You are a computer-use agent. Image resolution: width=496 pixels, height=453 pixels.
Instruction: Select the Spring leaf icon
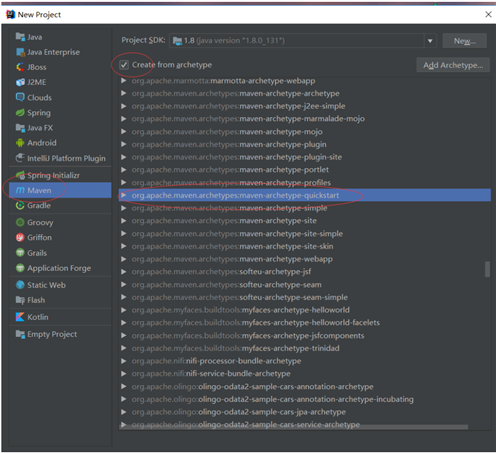coord(20,113)
